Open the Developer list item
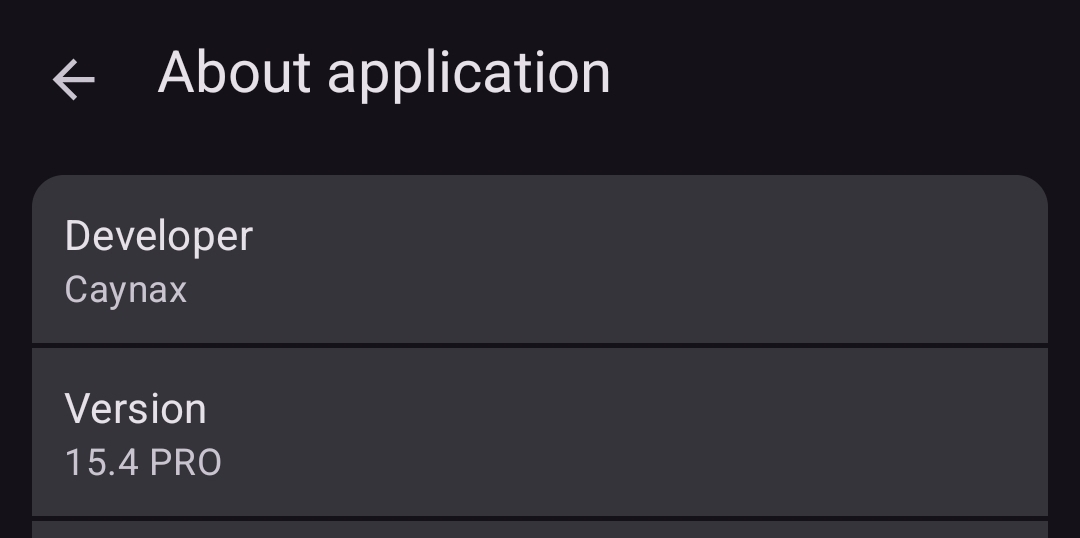This screenshot has width=1080, height=538. (540, 260)
